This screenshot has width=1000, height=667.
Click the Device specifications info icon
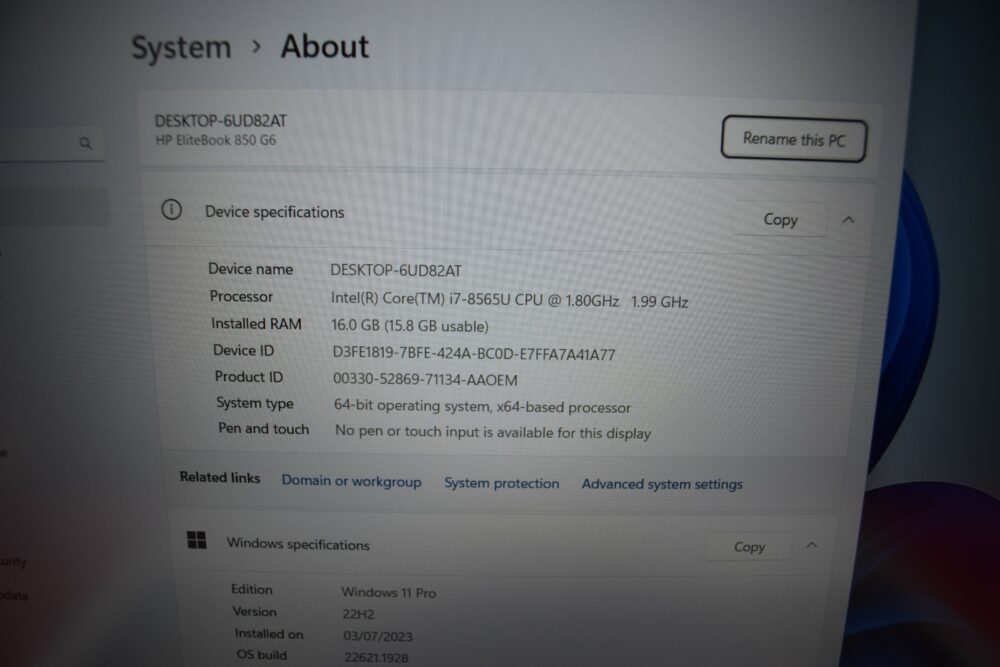coord(172,209)
